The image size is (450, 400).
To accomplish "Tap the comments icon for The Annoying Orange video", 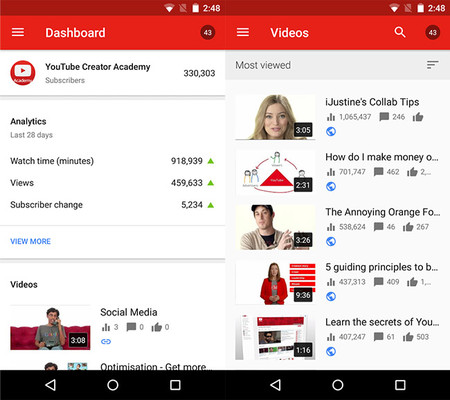I will pyautogui.click(x=378, y=227).
